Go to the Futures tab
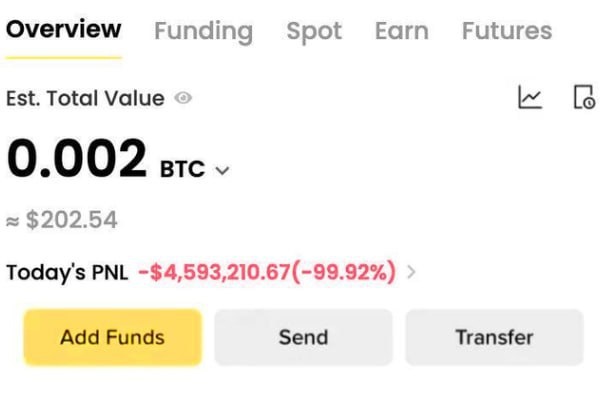 click(x=507, y=31)
